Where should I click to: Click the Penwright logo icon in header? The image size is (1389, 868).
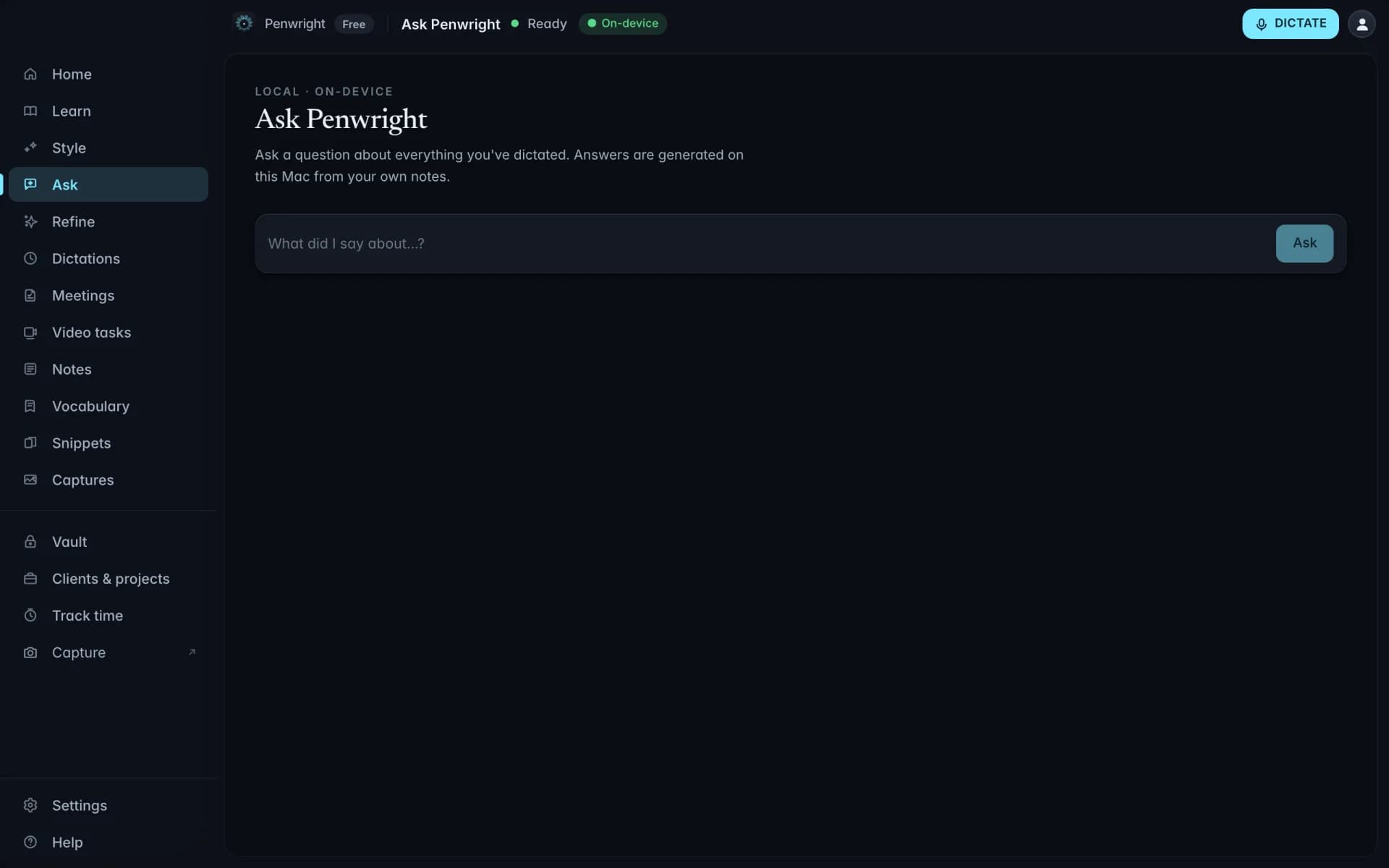pyautogui.click(x=245, y=23)
